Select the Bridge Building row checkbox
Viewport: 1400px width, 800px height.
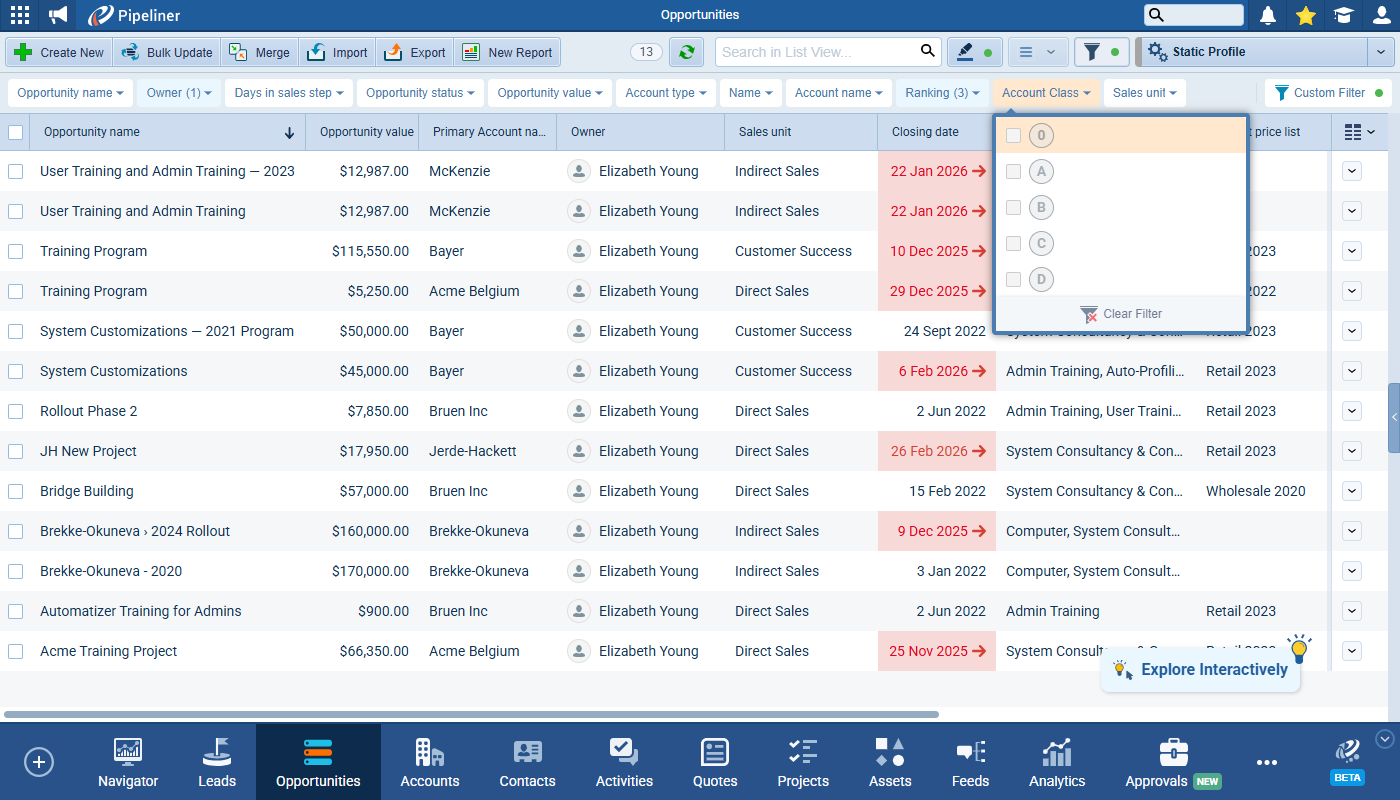tap(16, 491)
